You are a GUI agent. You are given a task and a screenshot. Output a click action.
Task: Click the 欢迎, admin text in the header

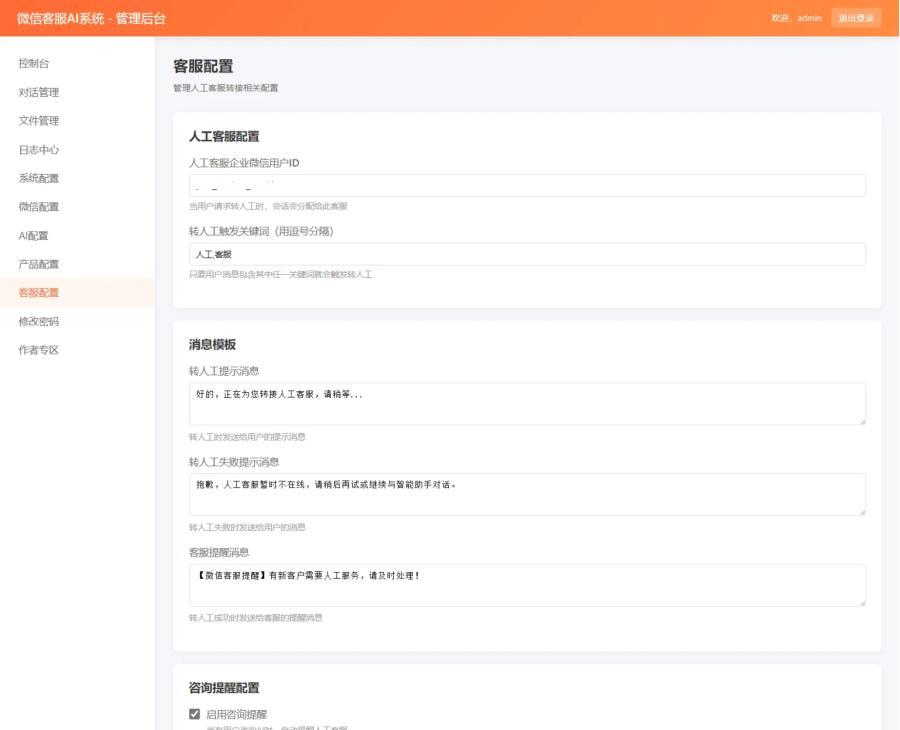pos(795,17)
